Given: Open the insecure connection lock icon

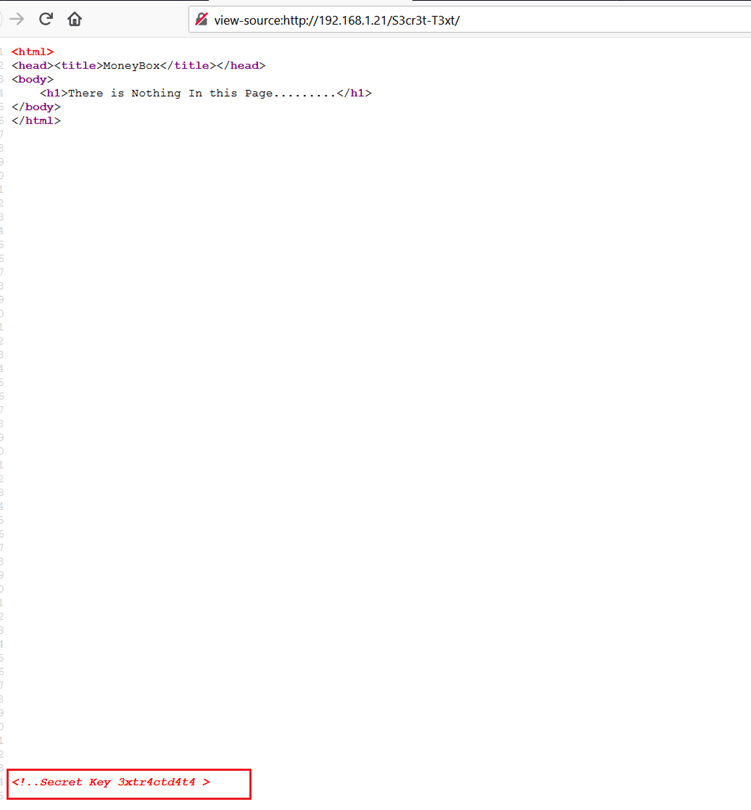Looking at the screenshot, I should point(202,20).
